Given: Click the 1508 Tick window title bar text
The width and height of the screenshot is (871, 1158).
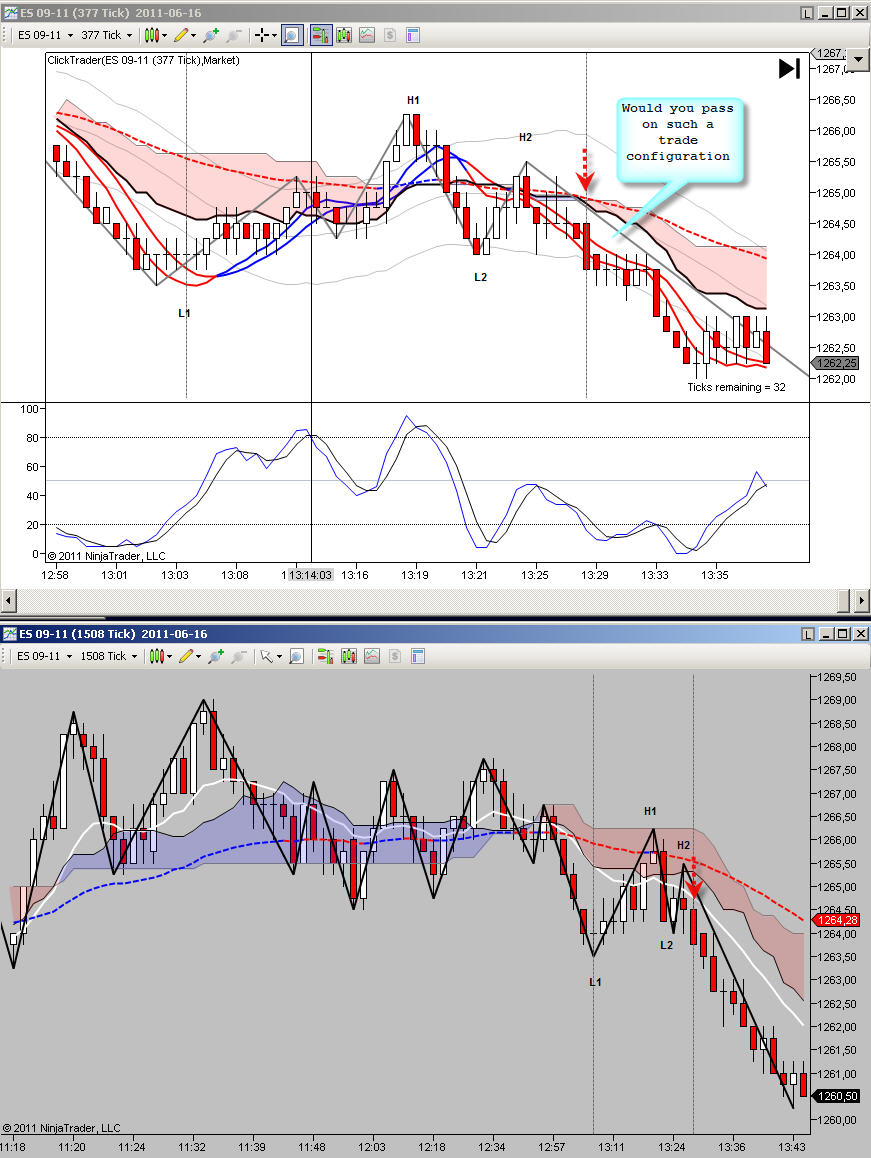Looking at the screenshot, I should click(113, 634).
